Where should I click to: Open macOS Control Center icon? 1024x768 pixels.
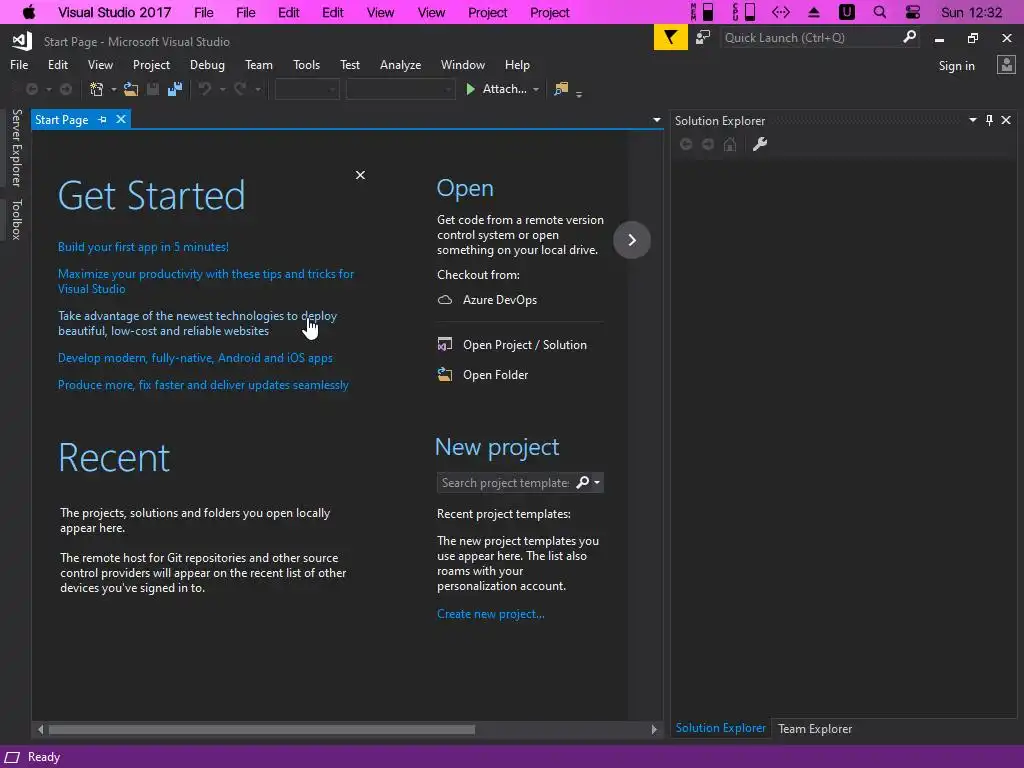pyautogui.click(x=913, y=12)
